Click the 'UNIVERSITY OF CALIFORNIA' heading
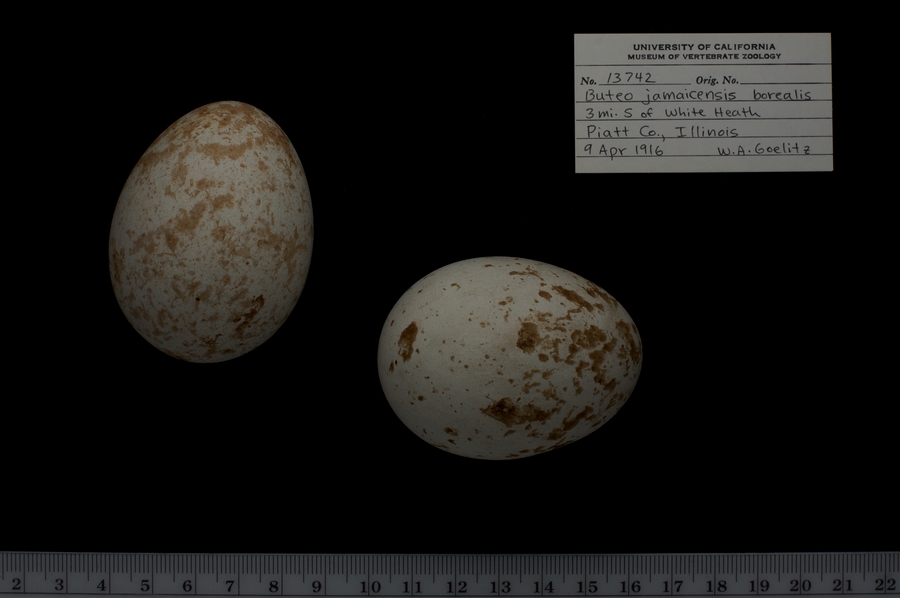The width and height of the screenshot is (900, 598). point(704,47)
